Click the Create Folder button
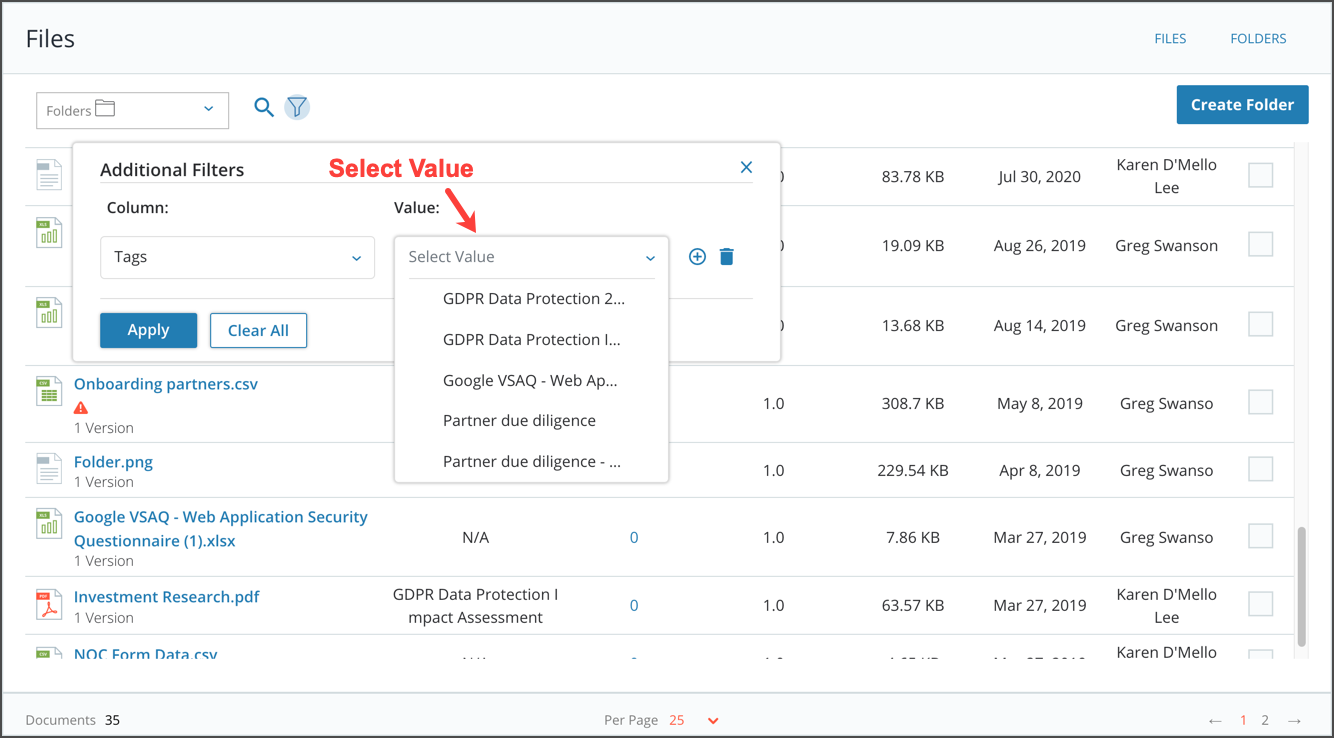1334x738 pixels. click(1242, 104)
